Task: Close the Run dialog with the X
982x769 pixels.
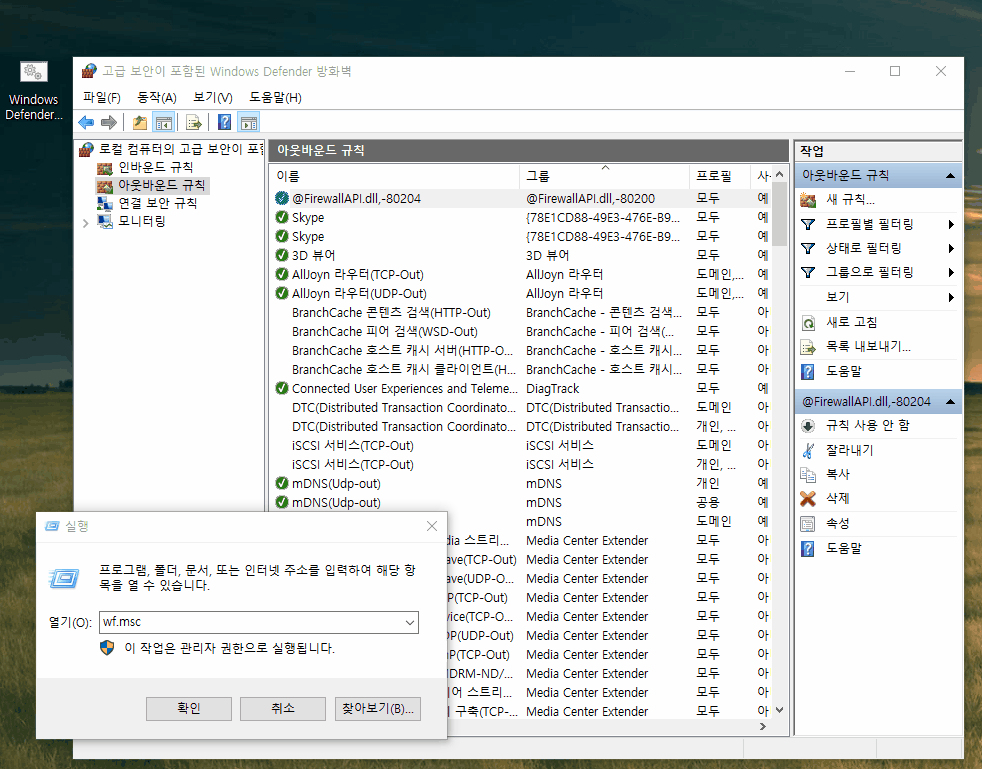Action: pos(432,526)
